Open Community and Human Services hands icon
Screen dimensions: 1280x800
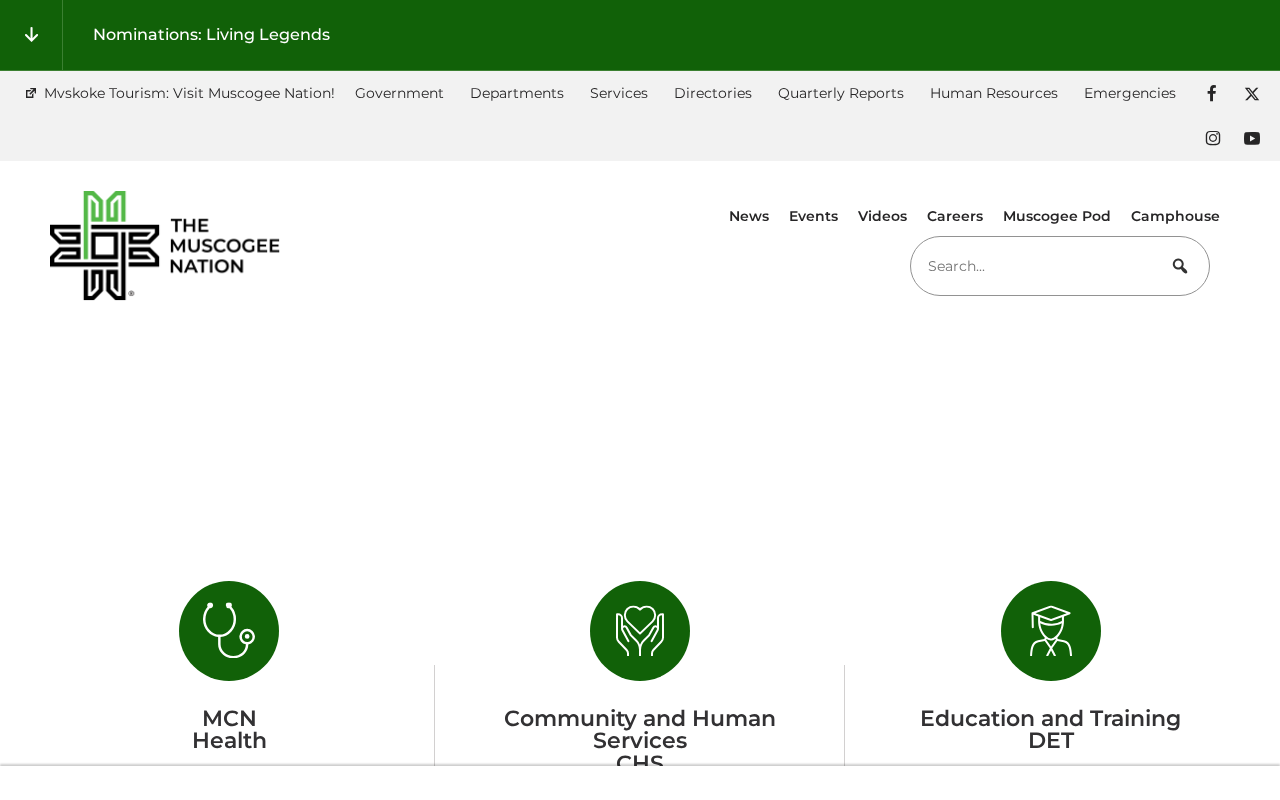coord(640,631)
